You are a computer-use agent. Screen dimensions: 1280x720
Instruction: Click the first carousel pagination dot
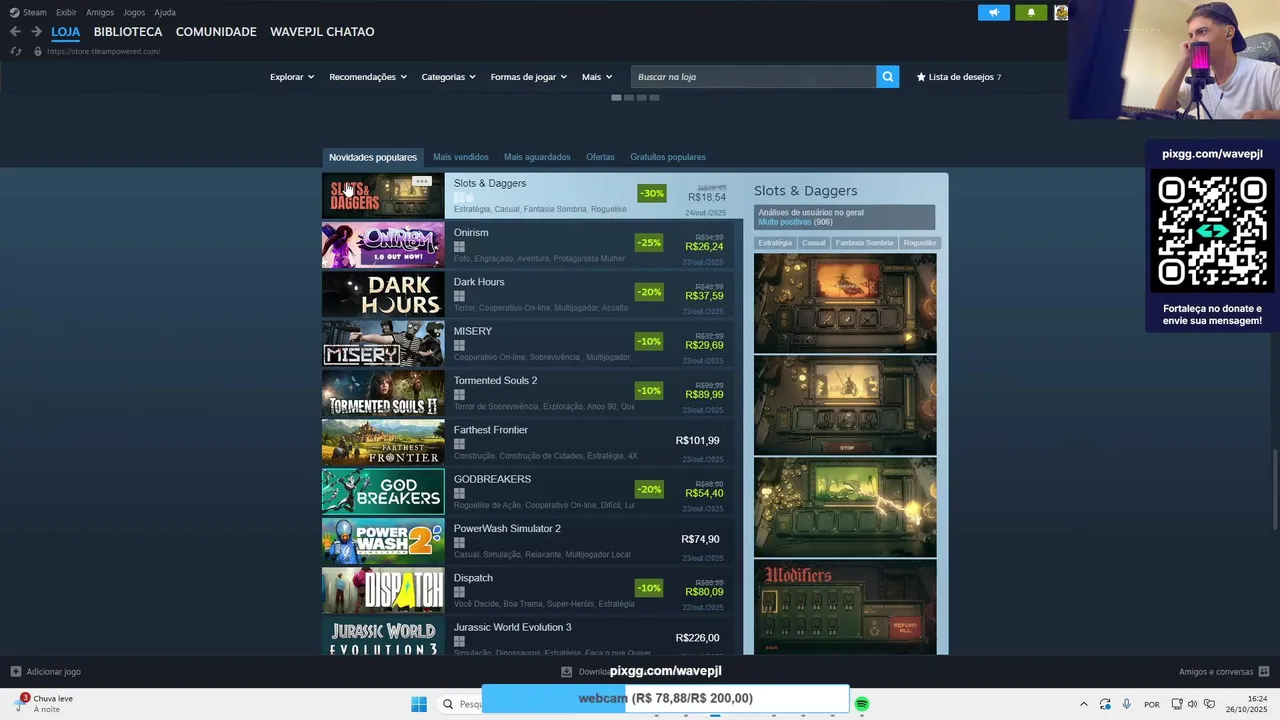pyautogui.click(x=616, y=97)
